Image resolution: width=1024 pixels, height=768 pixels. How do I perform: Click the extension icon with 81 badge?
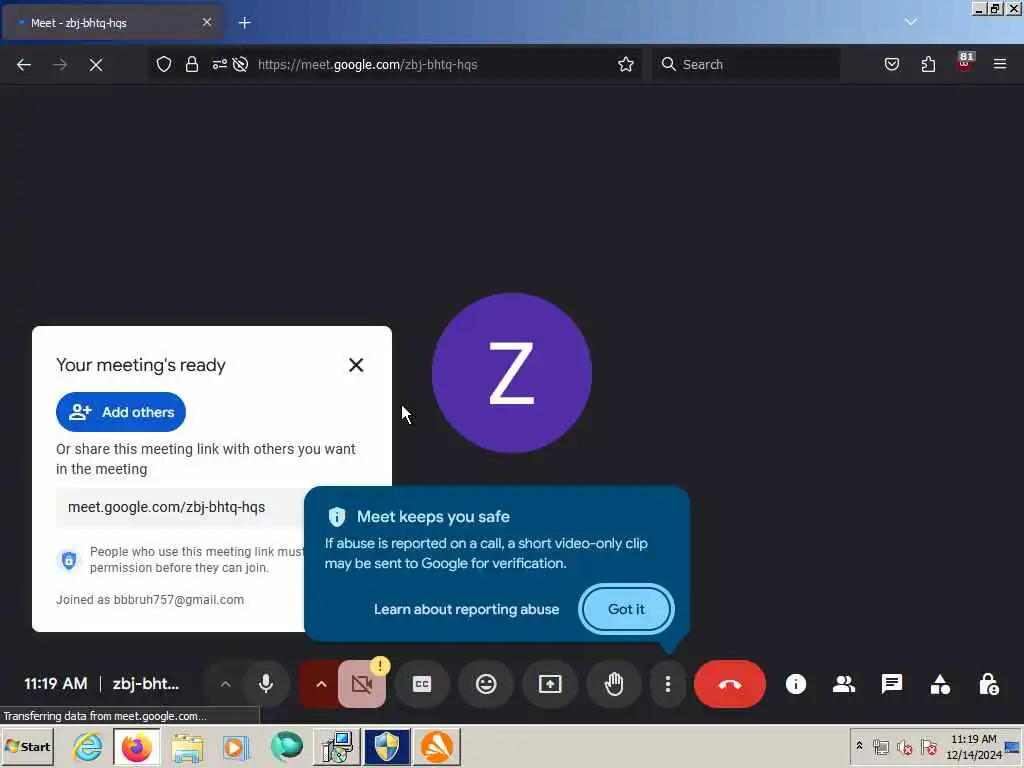(964, 63)
